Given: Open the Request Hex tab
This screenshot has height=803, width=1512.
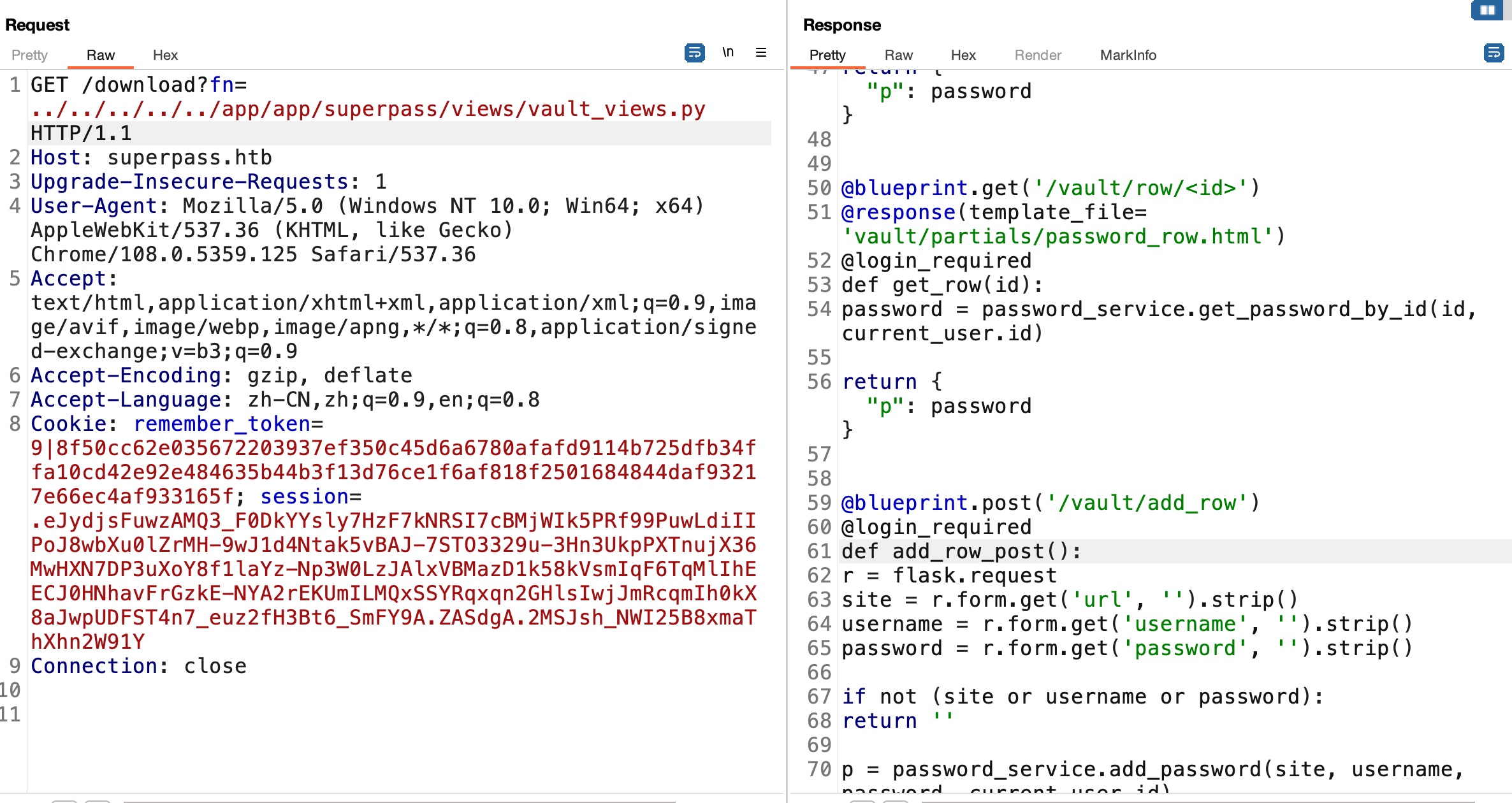Looking at the screenshot, I should click(x=165, y=55).
